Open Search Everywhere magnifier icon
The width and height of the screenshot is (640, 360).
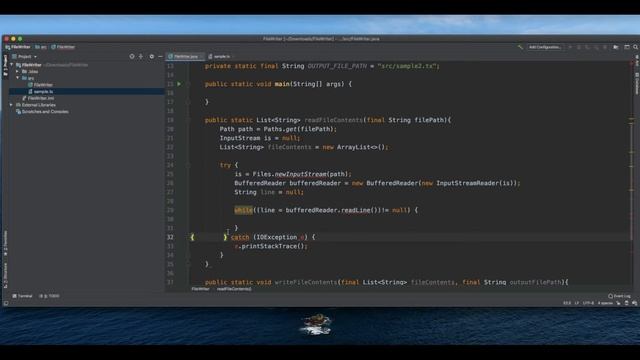point(636,47)
